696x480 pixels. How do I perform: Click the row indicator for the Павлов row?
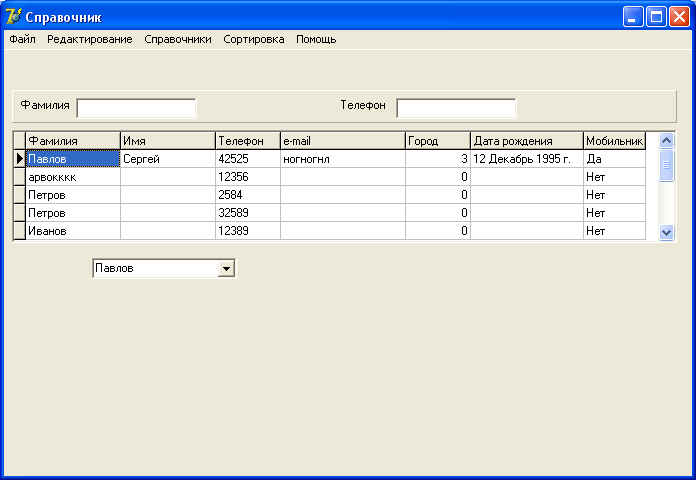[20, 159]
